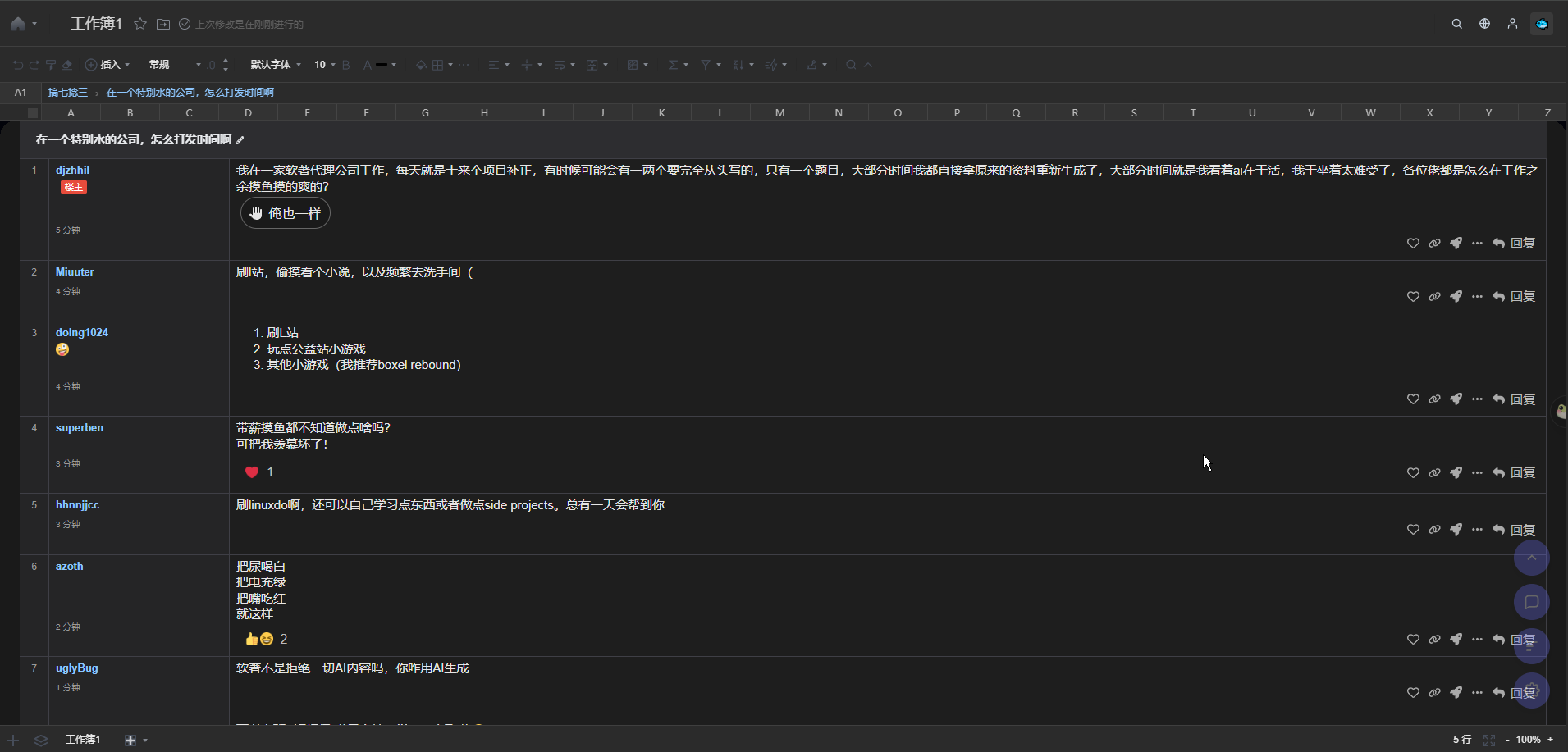The height and width of the screenshot is (752, 1568).
Task: Toggle bold formatting
Action: [x=346, y=65]
